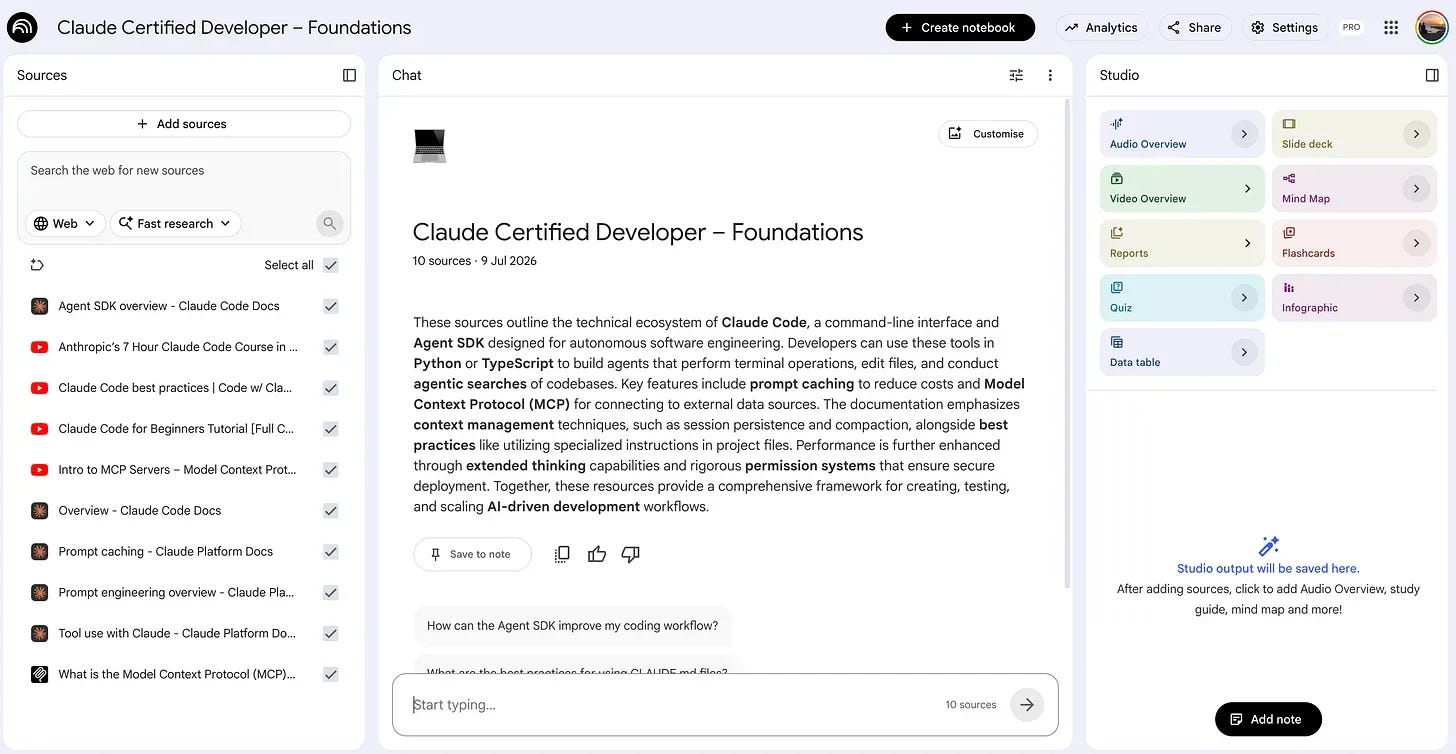Expand Flashcards options chevron
1456x754 pixels.
(x=1416, y=243)
